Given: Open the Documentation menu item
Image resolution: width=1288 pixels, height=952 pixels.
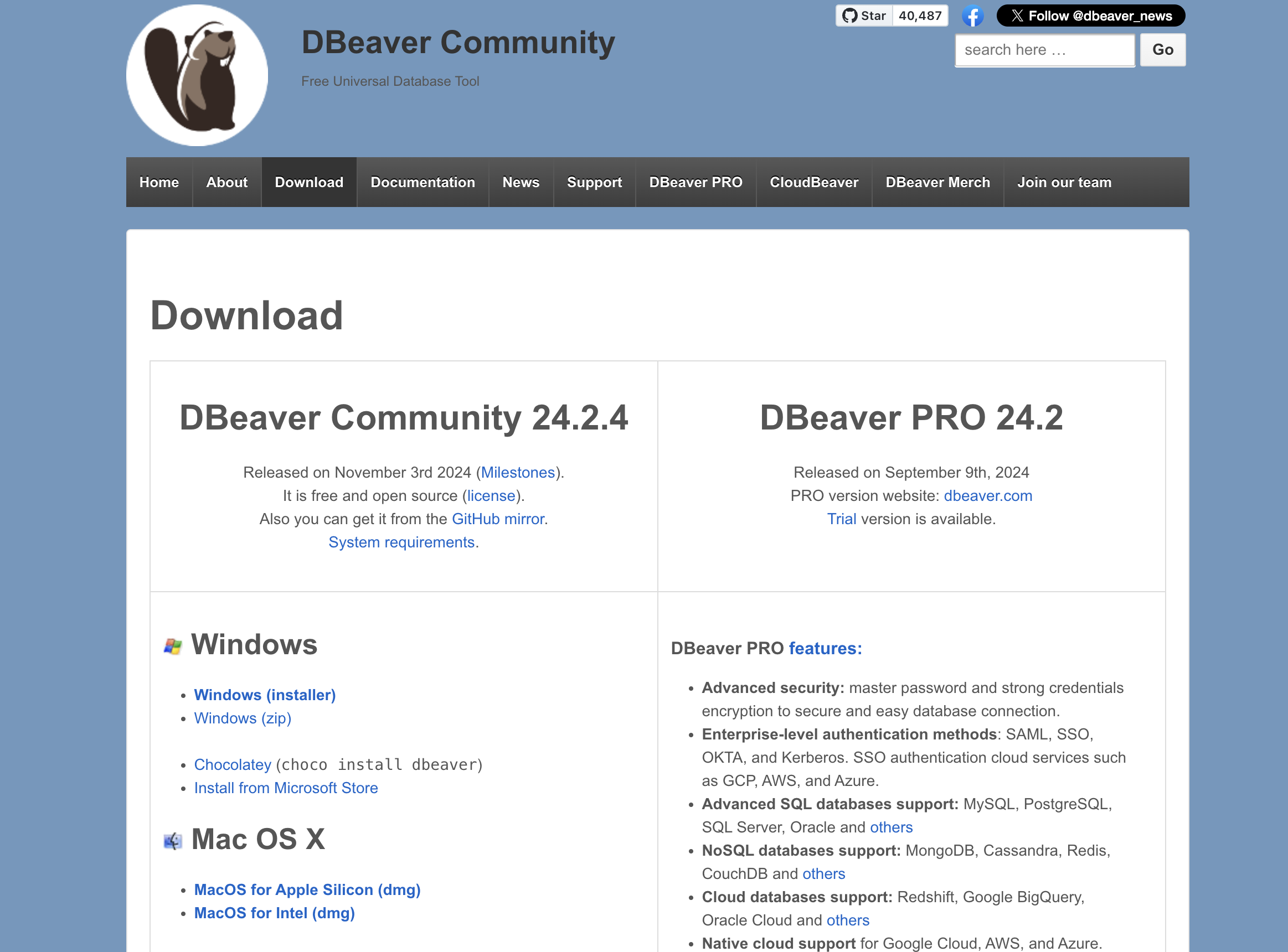Looking at the screenshot, I should click(x=423, y=182).
